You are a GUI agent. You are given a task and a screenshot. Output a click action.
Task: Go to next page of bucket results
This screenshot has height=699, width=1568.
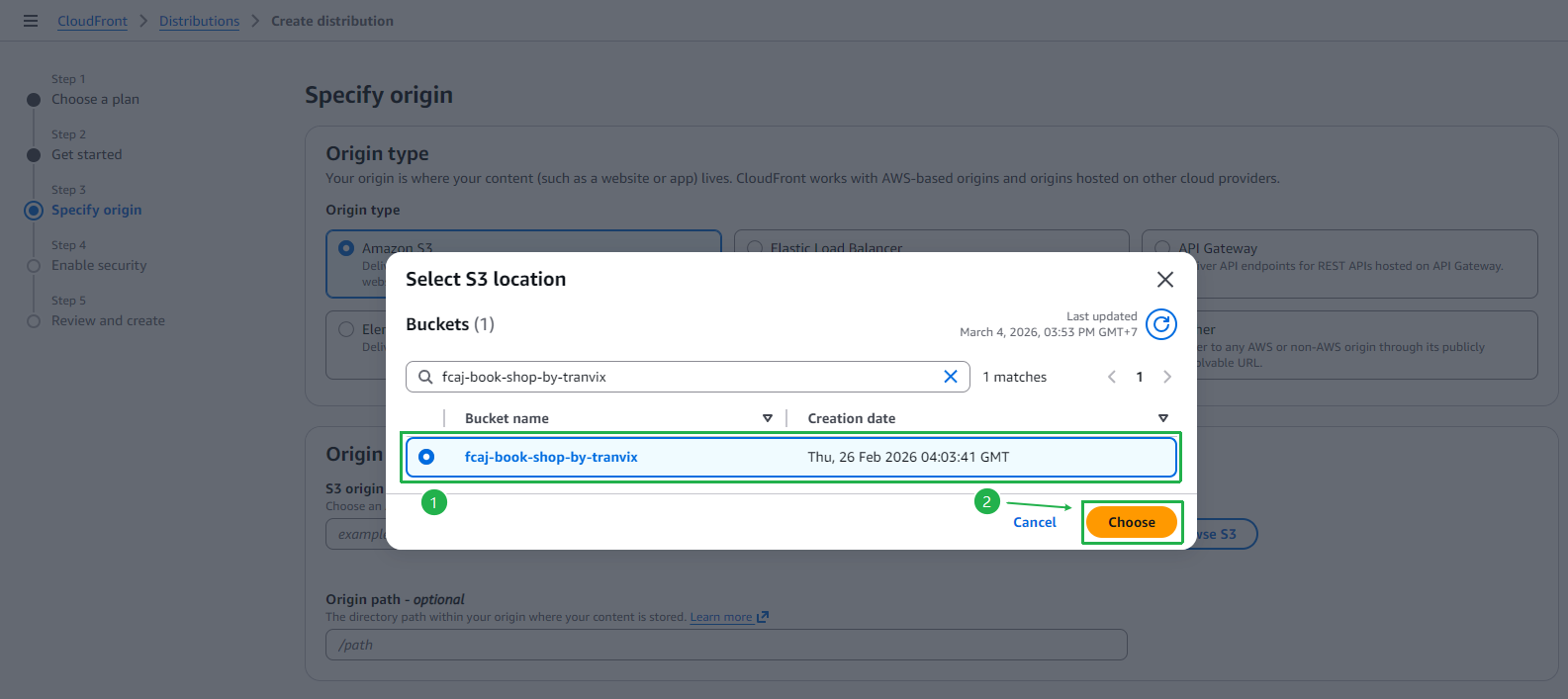[x=1167, y=377]
